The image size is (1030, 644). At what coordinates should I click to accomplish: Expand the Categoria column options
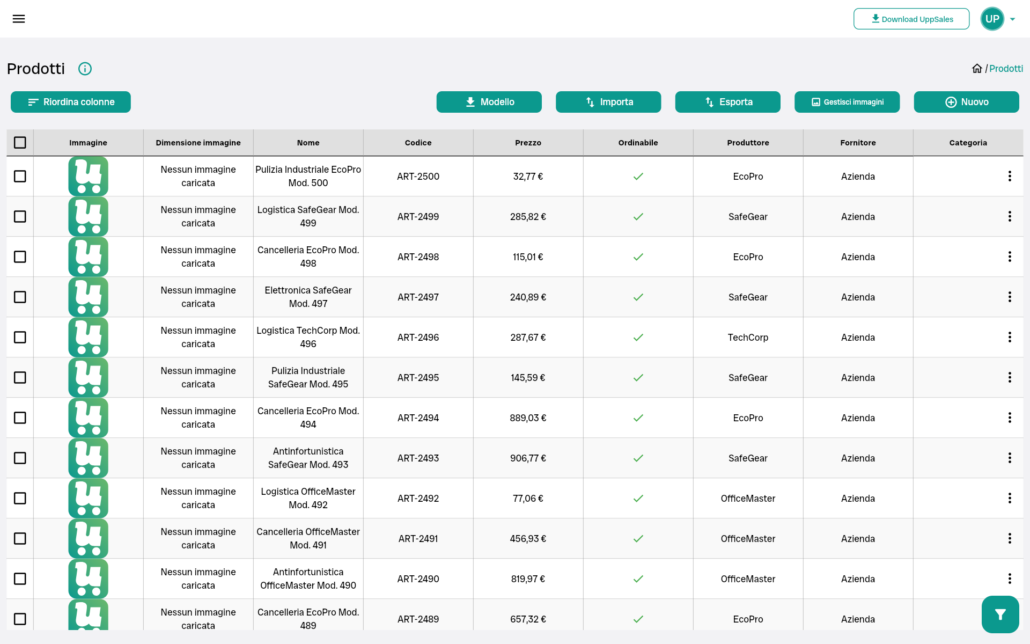[x=968, y=142]
